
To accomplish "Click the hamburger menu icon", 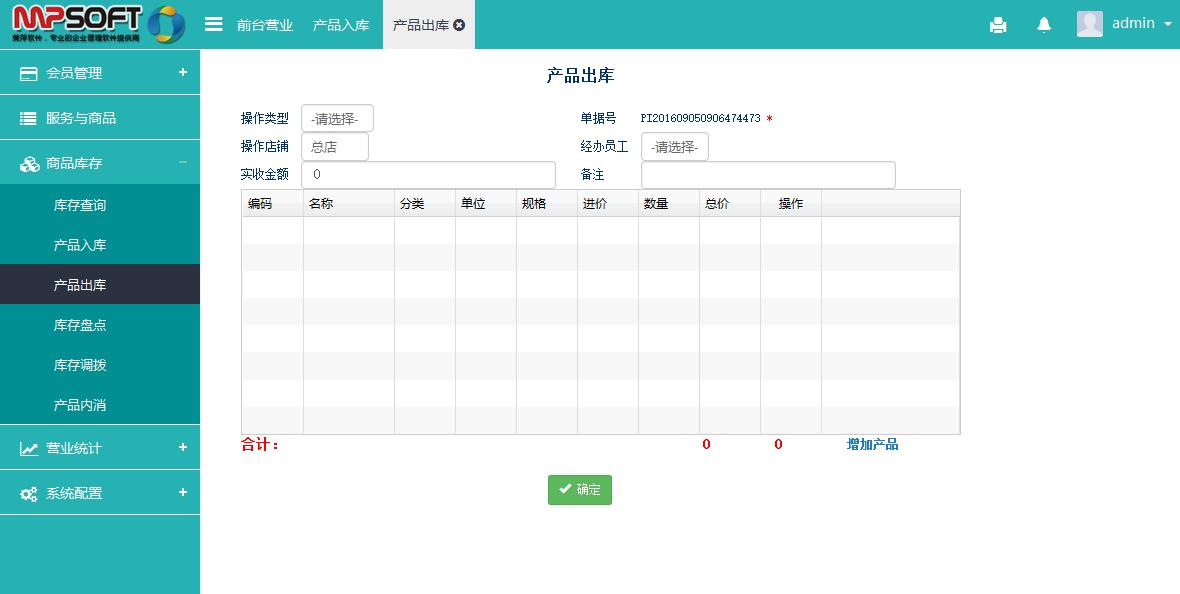I will click(213, 24).
